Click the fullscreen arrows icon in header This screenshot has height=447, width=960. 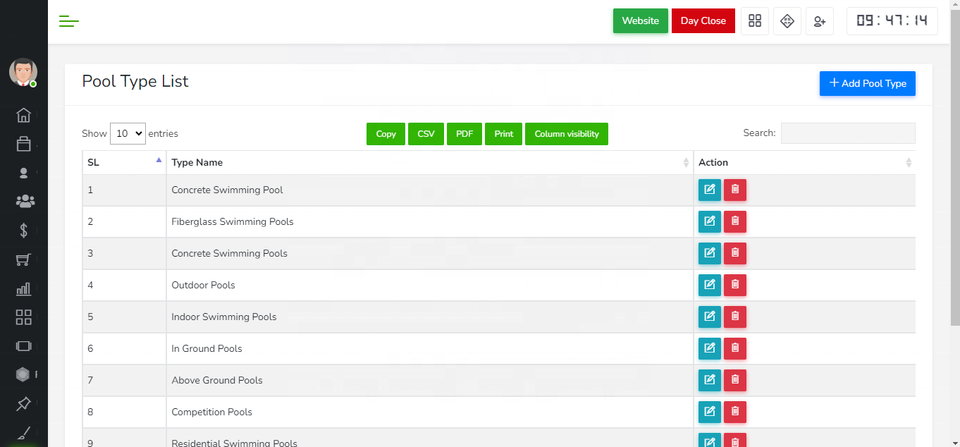click(787, 21)
